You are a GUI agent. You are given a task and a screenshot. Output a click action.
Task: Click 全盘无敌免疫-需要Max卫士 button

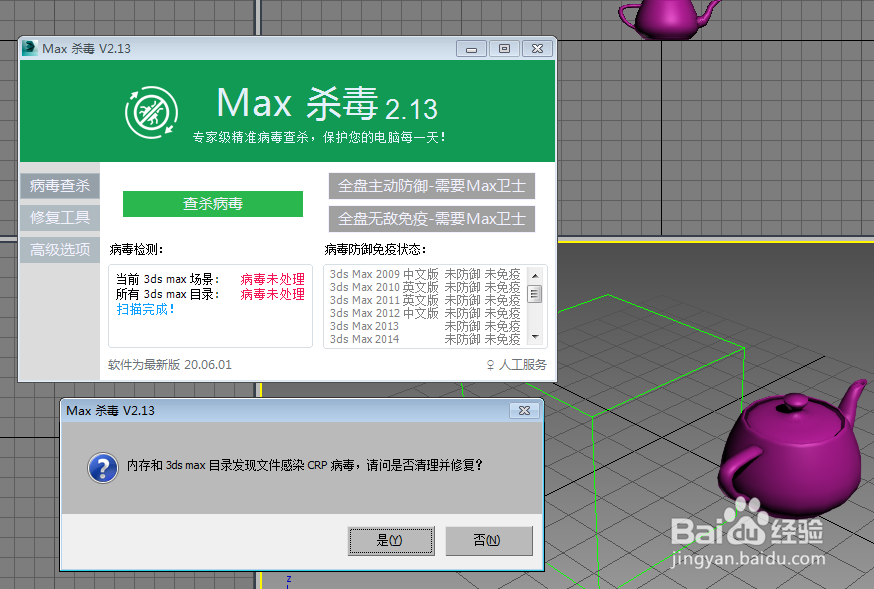(x=431, y=218)
